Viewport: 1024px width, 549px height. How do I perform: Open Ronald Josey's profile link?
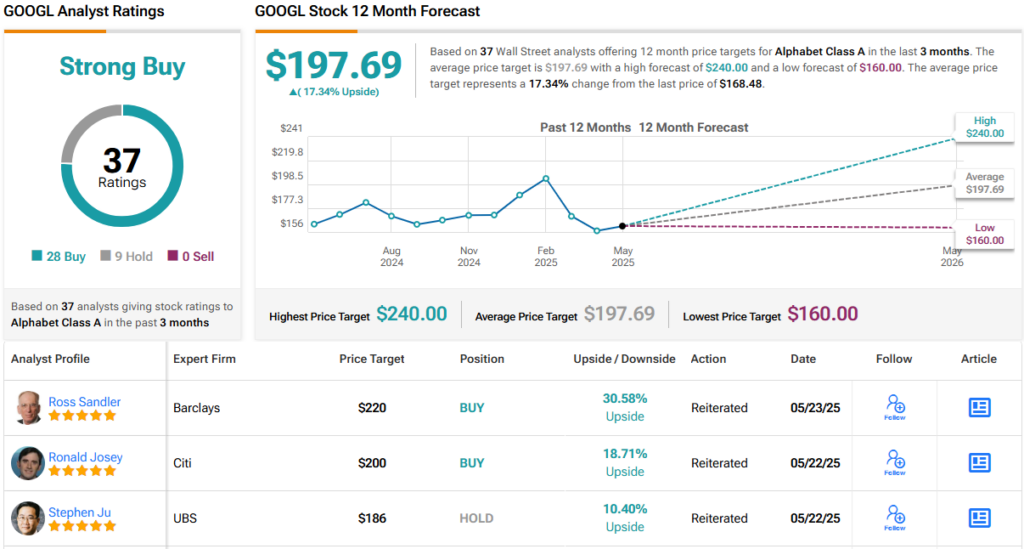click(86, 457)
